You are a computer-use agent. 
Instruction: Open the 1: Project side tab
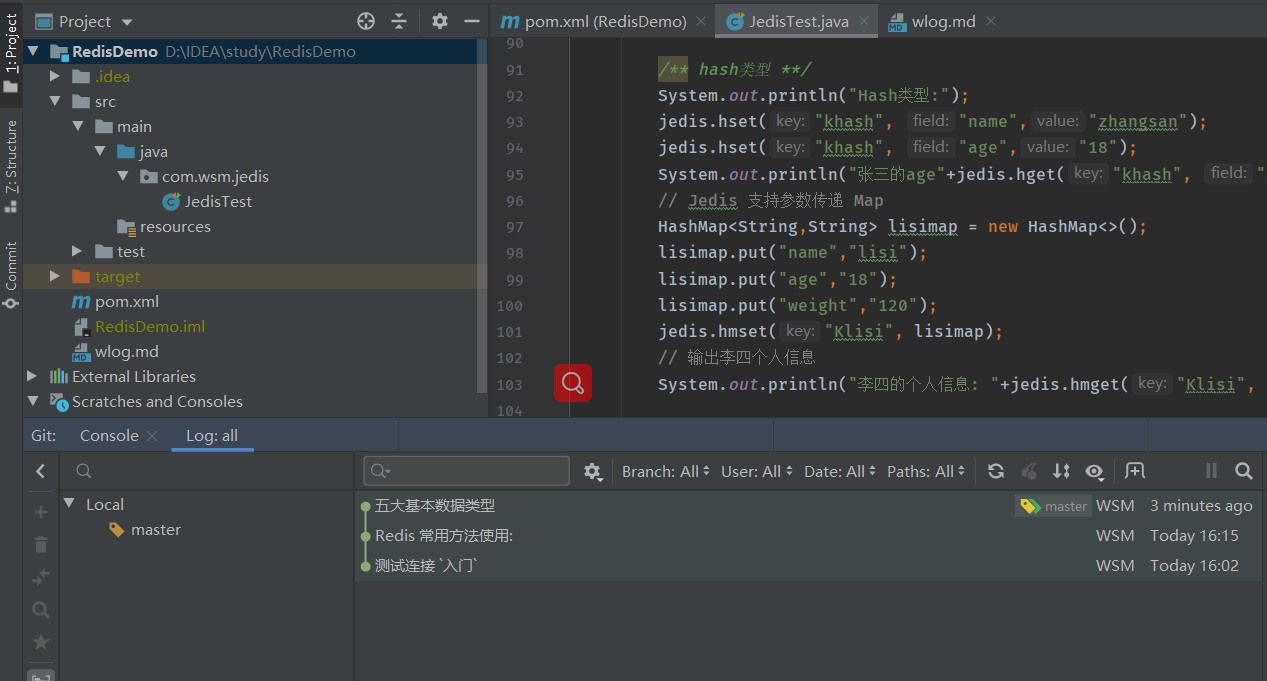[11, 53]
